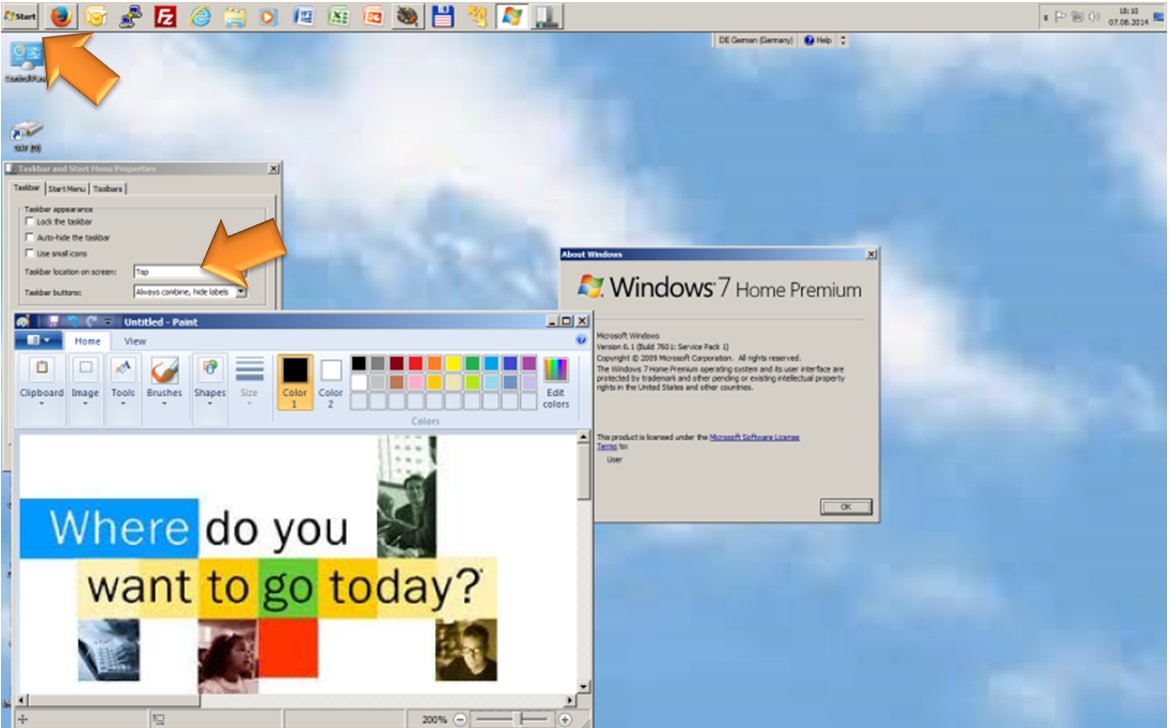Viewport: 1170px width, 728px height.
Task: Open the Toolbars tab in properties dialog
Action: pos(107,189)
